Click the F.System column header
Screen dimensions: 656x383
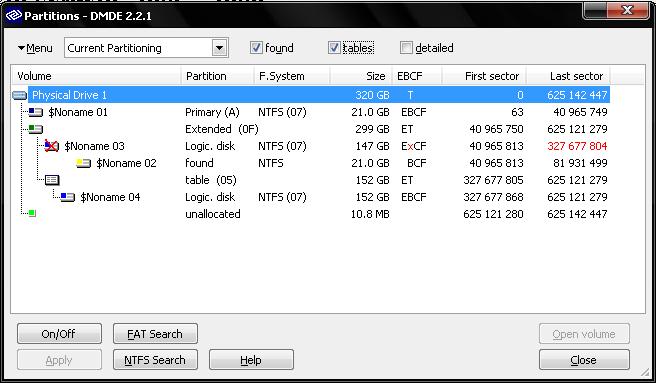(292, 76)
